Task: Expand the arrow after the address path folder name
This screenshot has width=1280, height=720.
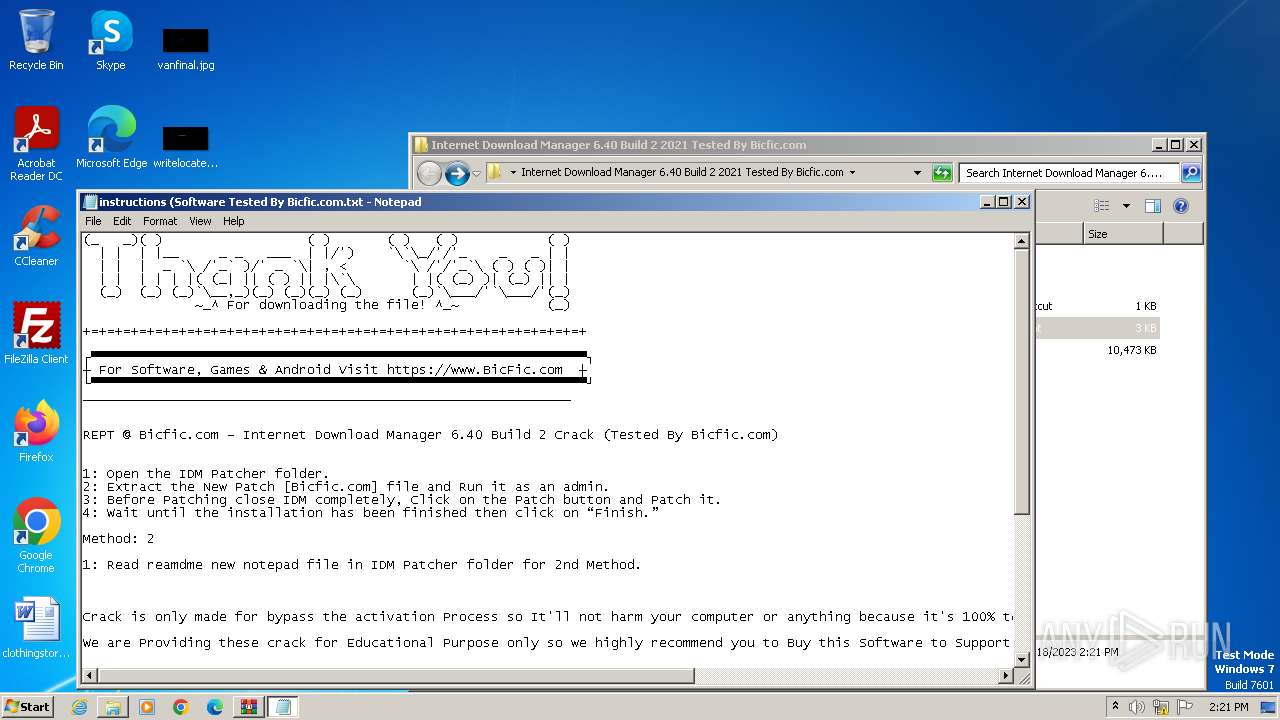Action: pos(852,172)
